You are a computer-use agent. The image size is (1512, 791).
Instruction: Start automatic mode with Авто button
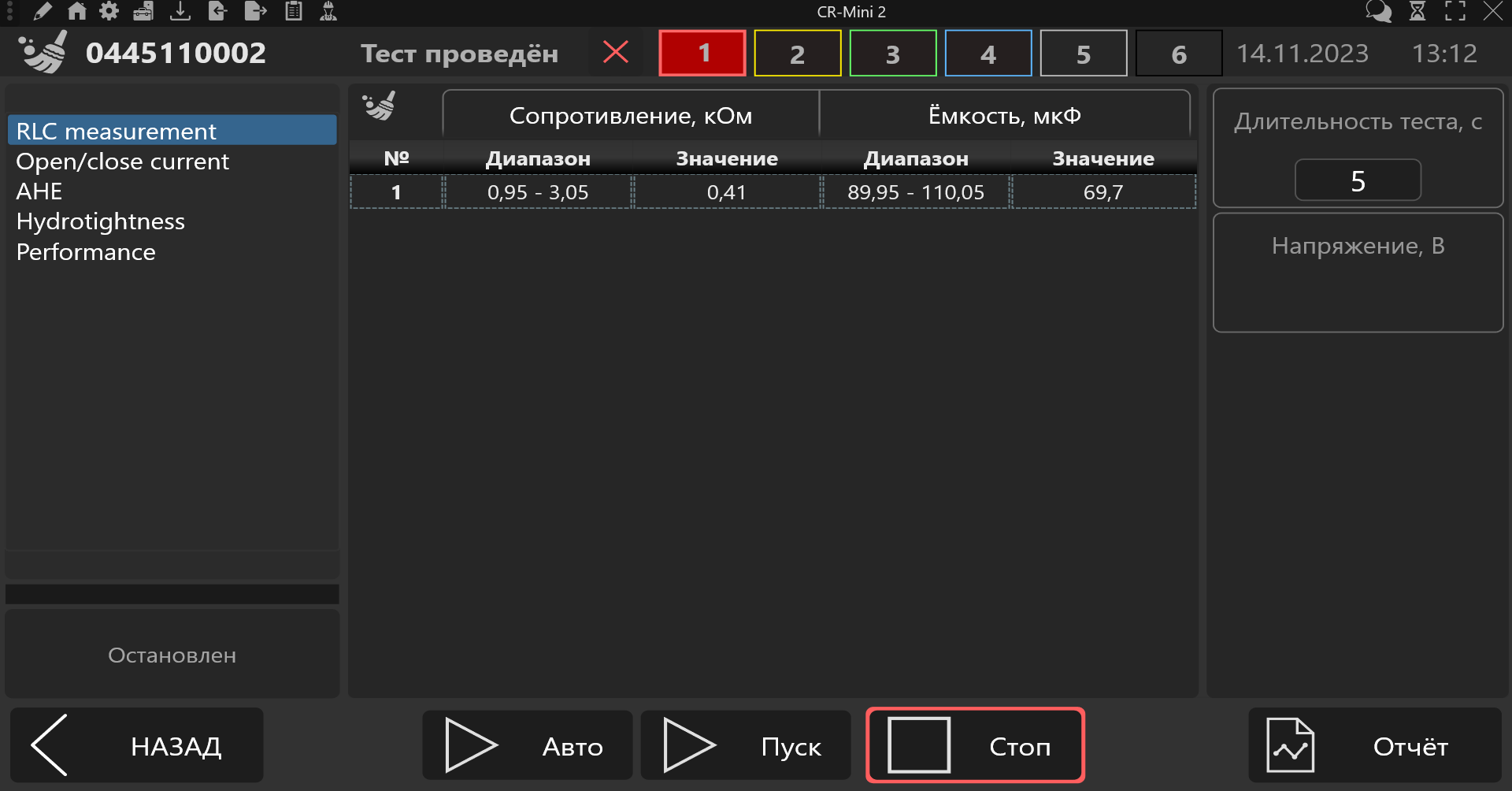(528, 745)
